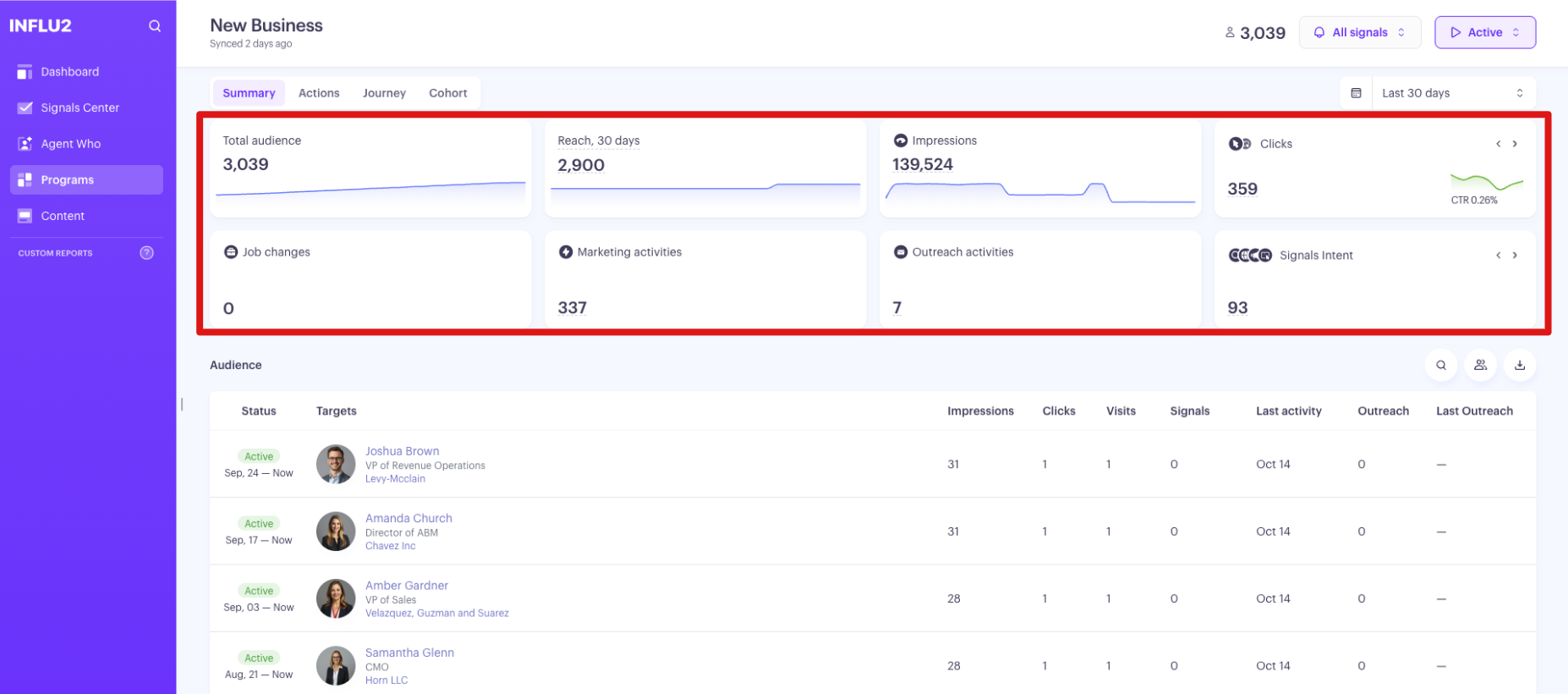Open the Signals Center icon
The image size is (1568, 694).
(25, 107)
